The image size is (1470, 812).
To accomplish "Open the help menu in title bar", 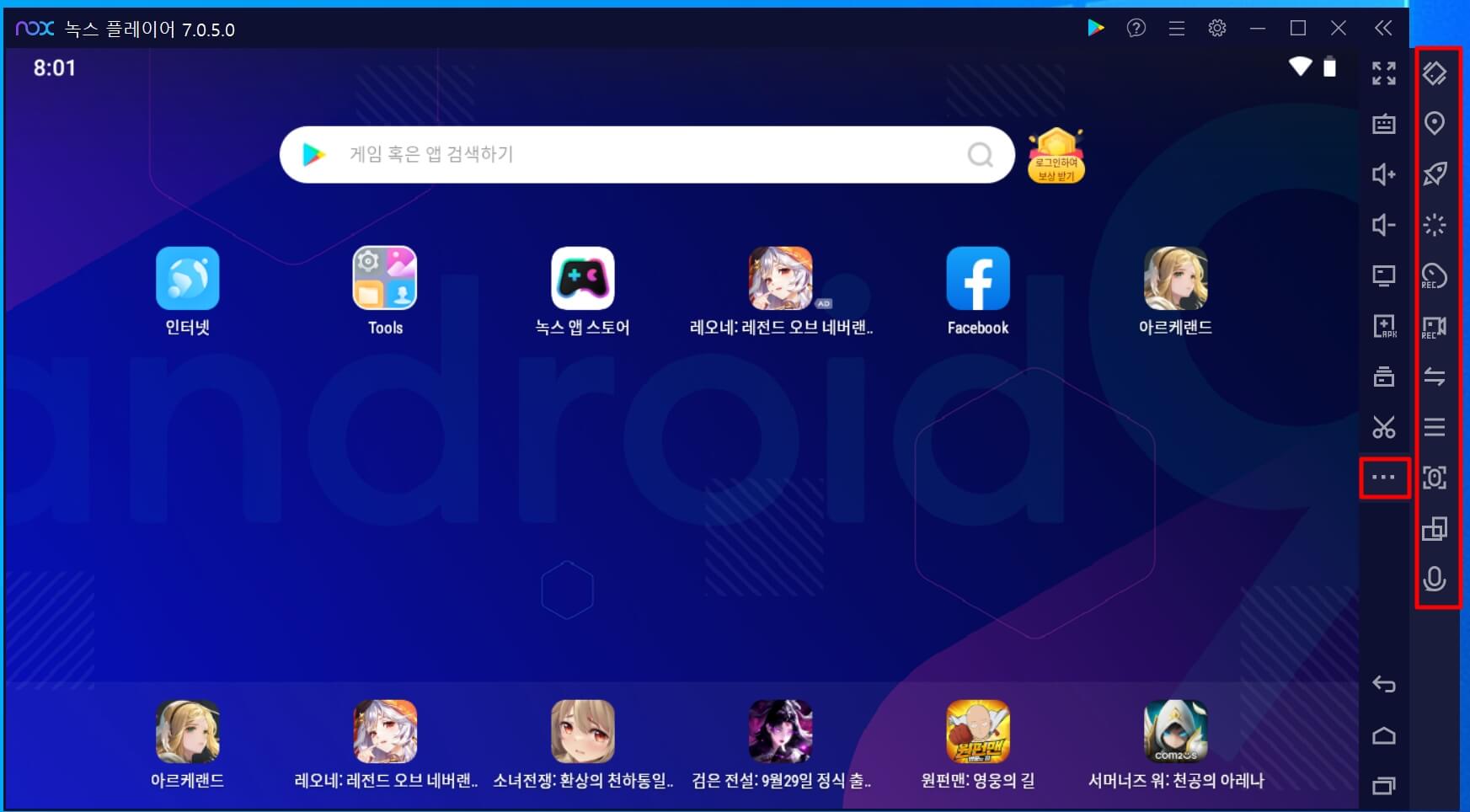I will tap(1137, 28).
